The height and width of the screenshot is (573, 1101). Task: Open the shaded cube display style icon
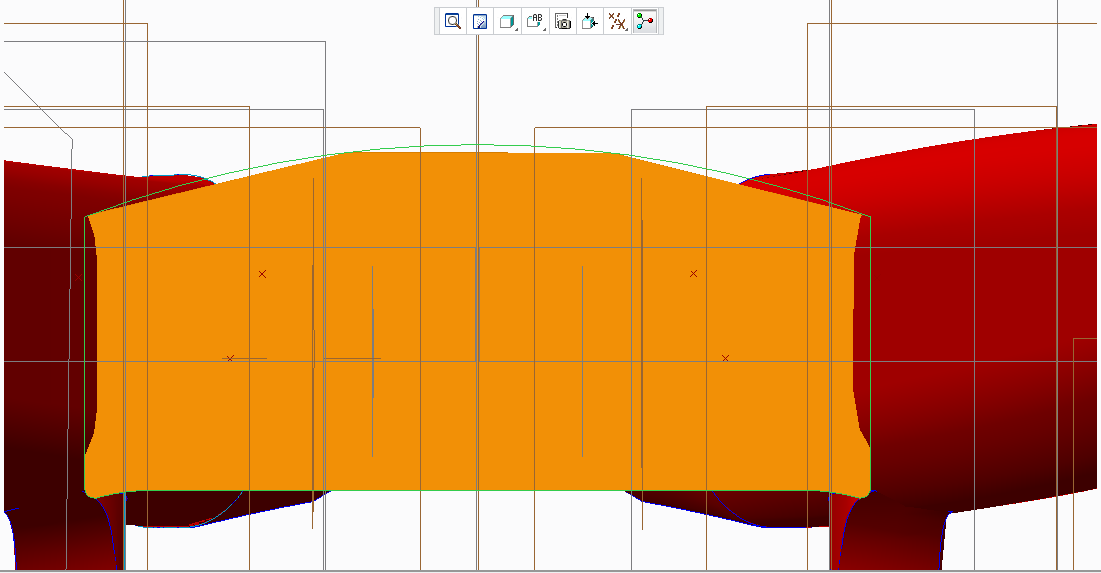tap(507, 22)
